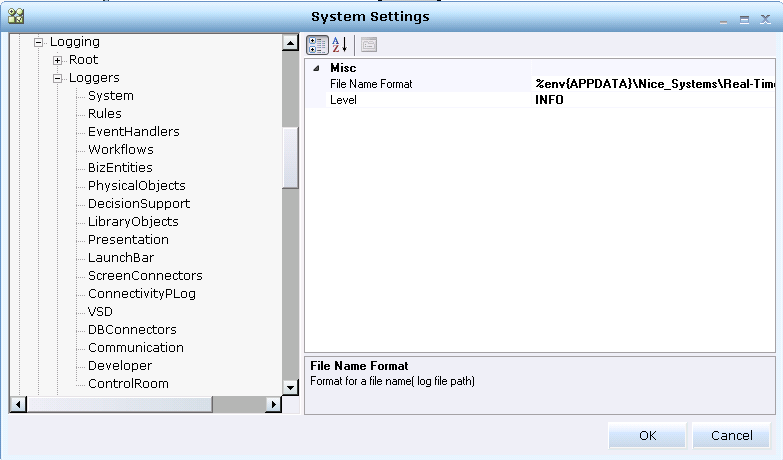Click the Alphabetical sort icon
783x460 pixels.
coord(339,45)
